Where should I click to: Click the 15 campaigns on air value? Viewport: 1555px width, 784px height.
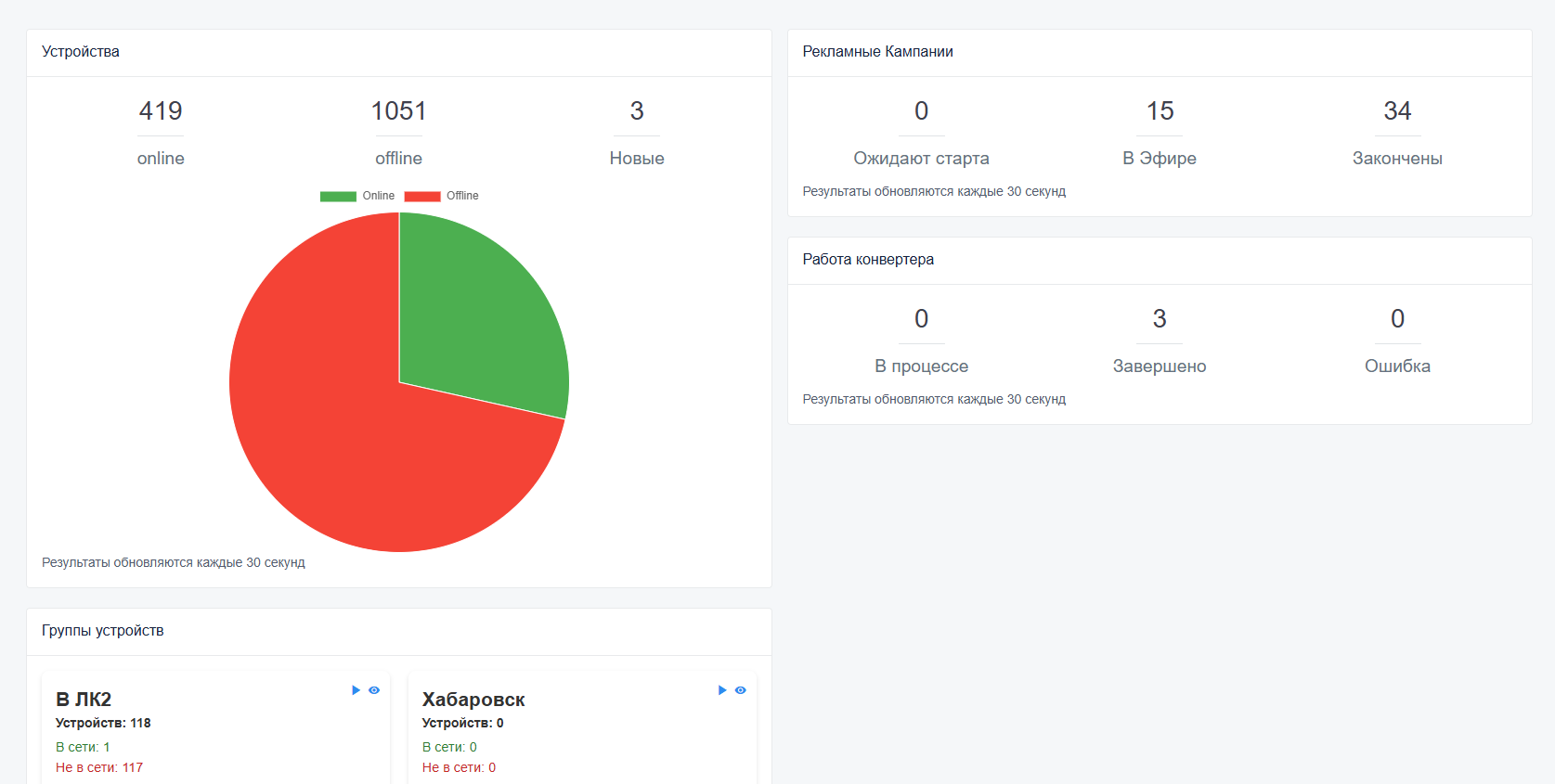pos(1160,111)
